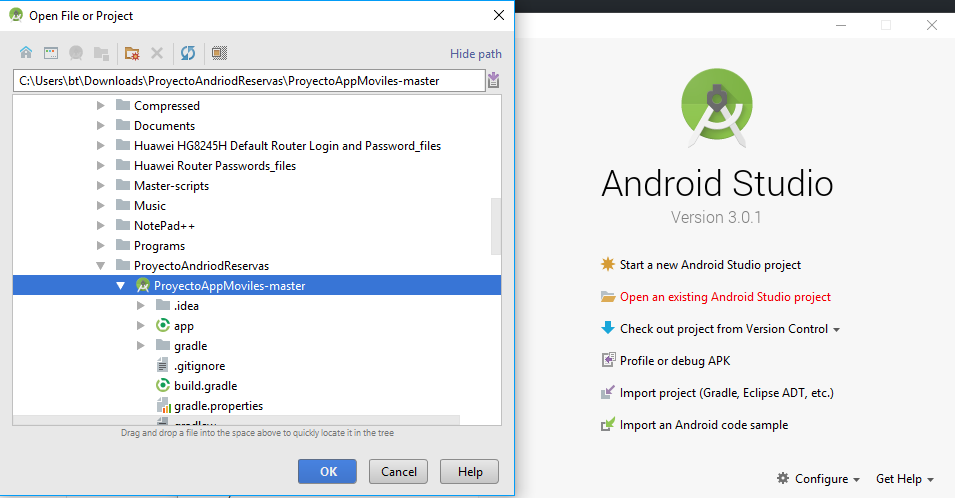Screen dimensions: 955x498
Task: Click the Music folder icon
Action: [x=123, y=205]
